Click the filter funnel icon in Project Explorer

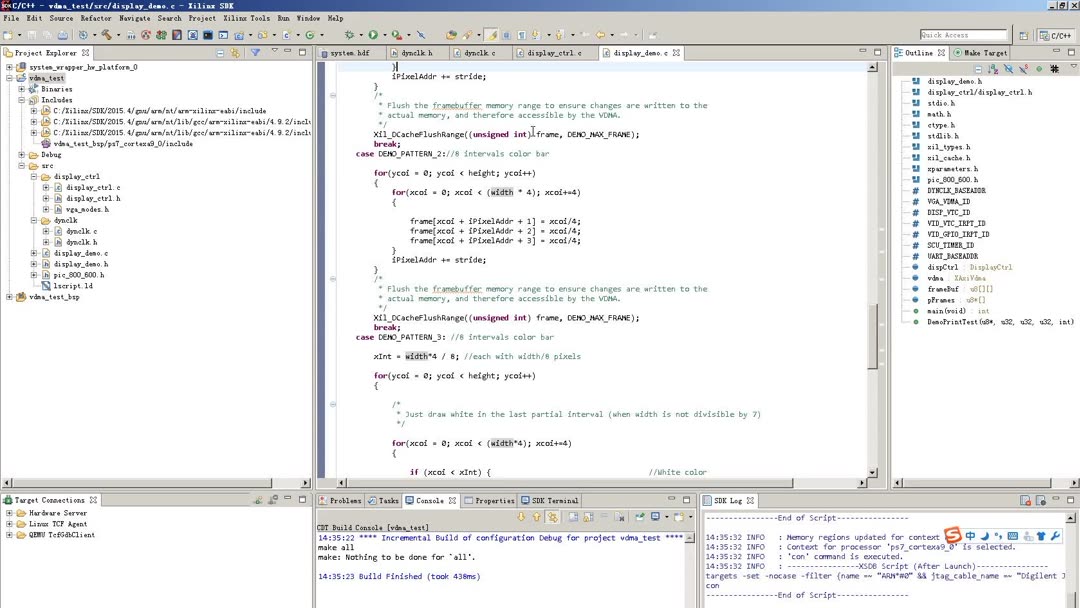point(255,53)
